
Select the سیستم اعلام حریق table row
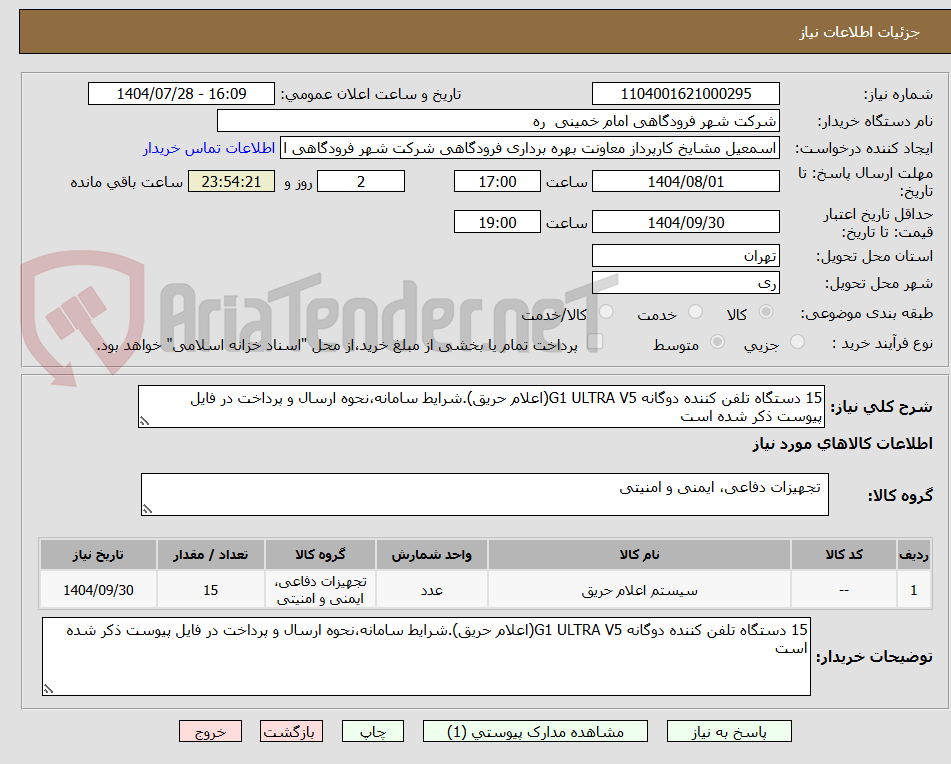pyautogui.click(x=643, y=589)
